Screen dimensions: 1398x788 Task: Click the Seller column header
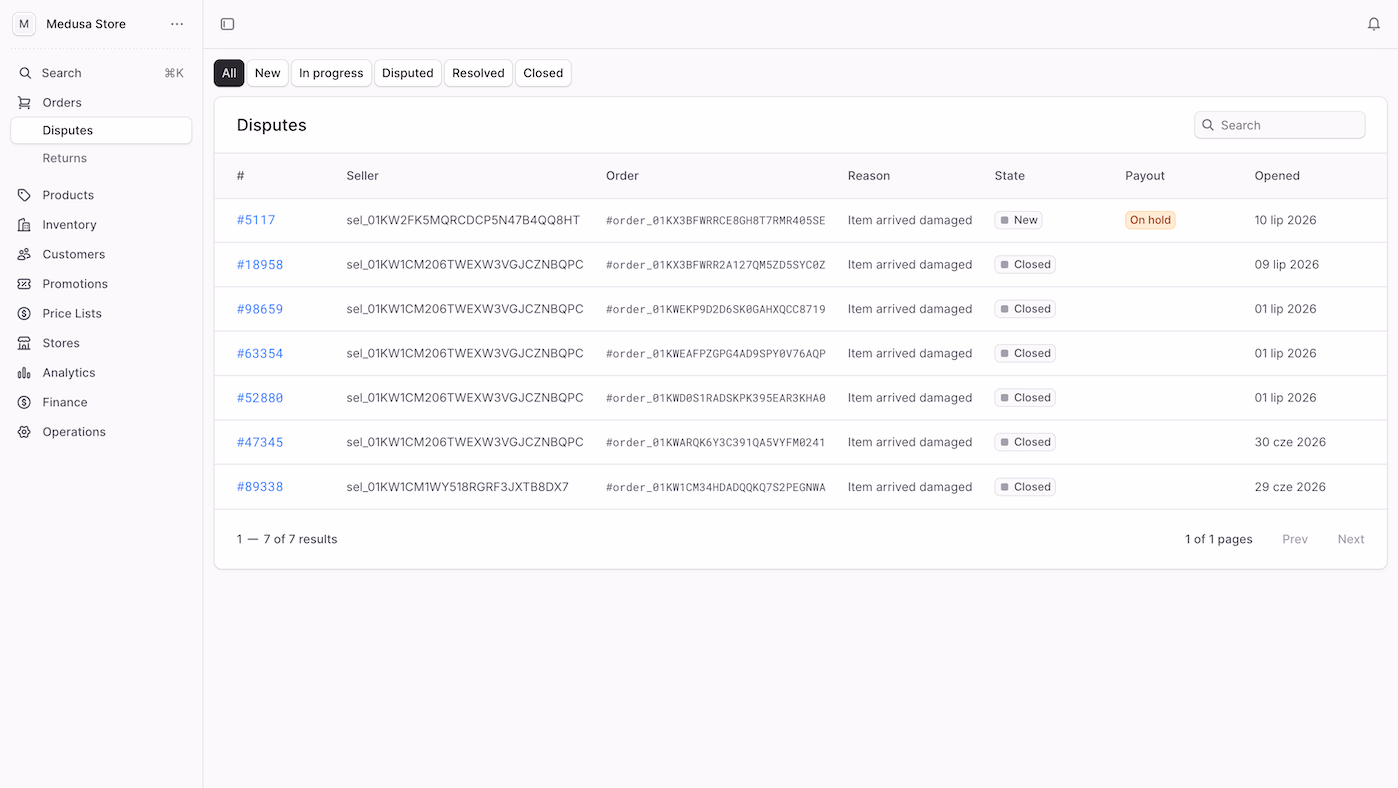point(362,176)
